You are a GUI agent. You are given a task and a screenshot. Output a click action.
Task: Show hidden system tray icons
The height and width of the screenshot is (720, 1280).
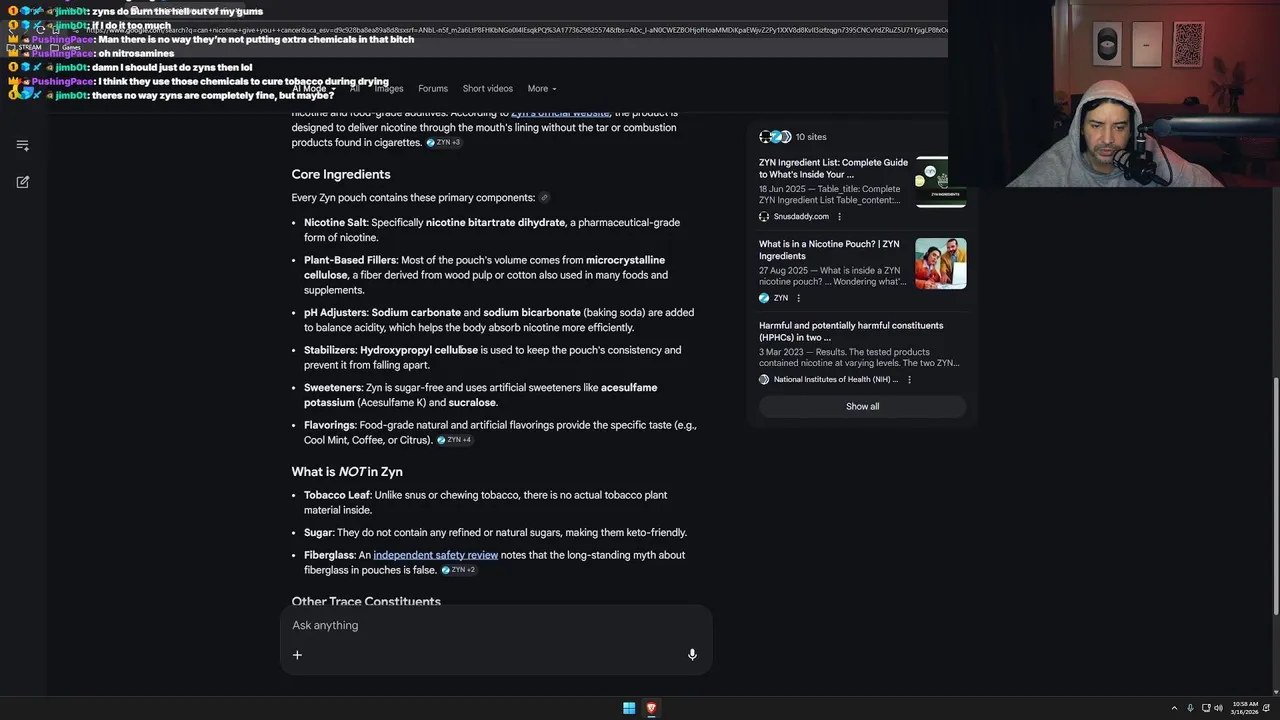tap(1176, 708)
